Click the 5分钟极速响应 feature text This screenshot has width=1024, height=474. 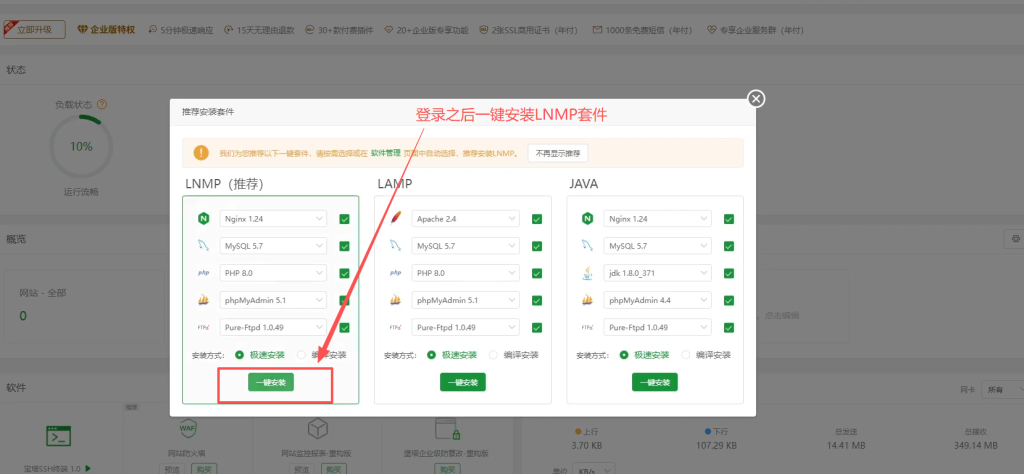(x=187, y=30)
